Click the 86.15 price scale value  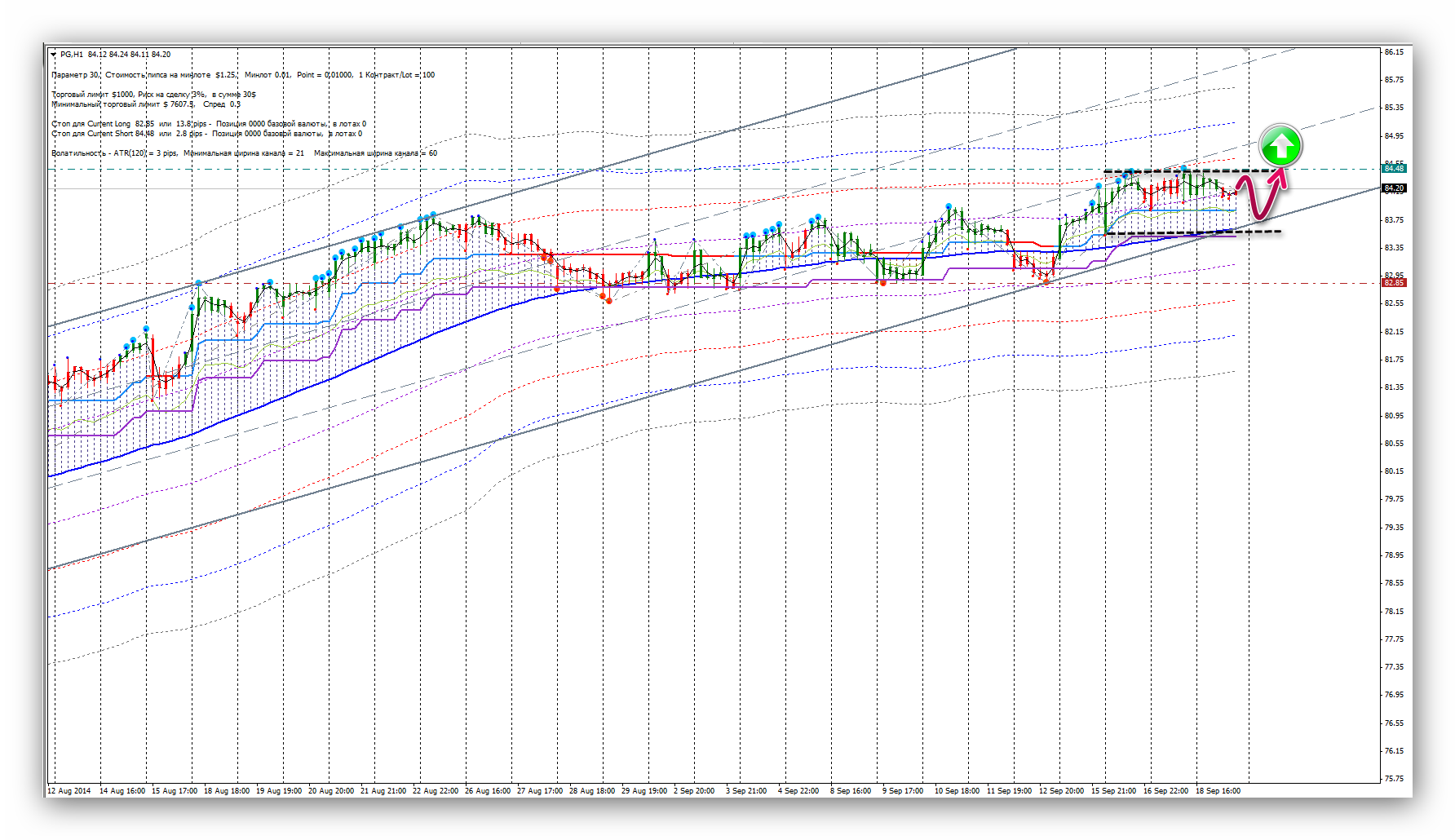coord(1394,52)
